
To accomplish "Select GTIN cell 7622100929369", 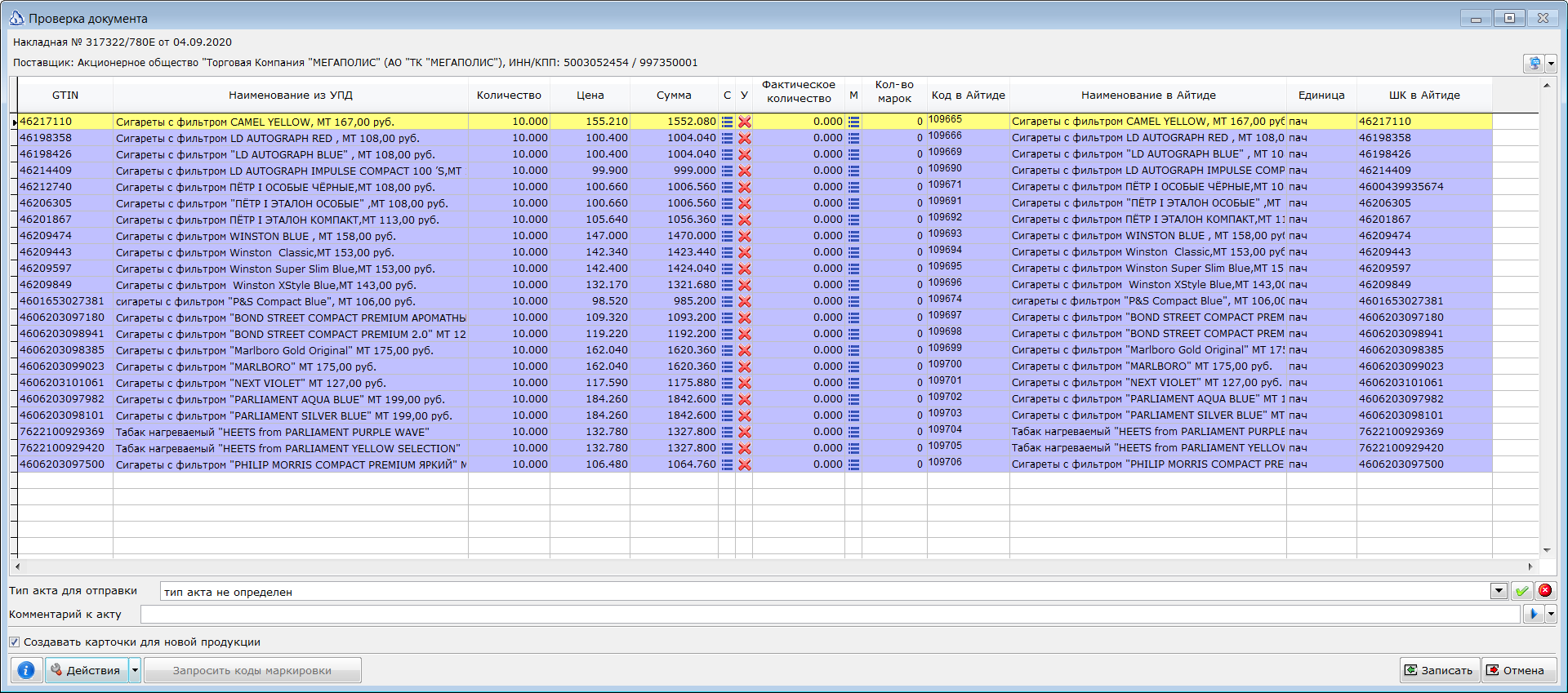I will pos(65,432).
